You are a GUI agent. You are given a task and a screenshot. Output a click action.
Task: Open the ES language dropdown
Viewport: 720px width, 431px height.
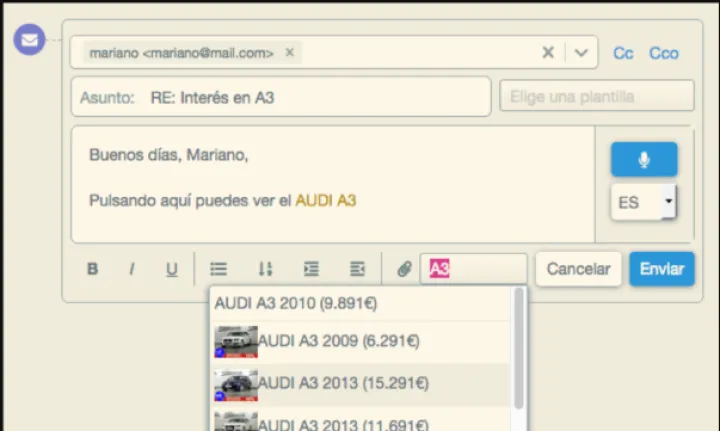pos(644,202)
